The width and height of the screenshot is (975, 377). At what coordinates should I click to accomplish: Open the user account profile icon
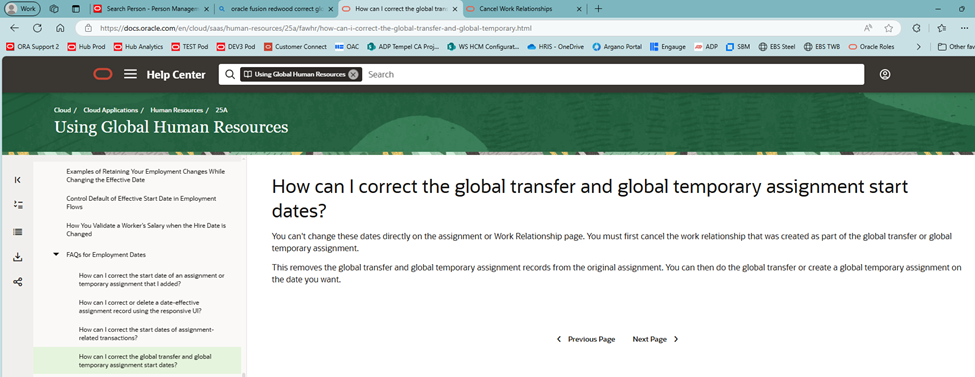pos(885,74)
